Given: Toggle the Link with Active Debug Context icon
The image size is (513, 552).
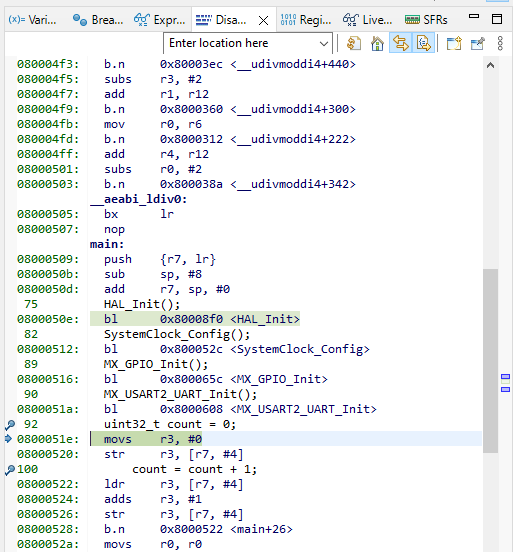Looking at the screenshot, I should [x=401, y=43].
